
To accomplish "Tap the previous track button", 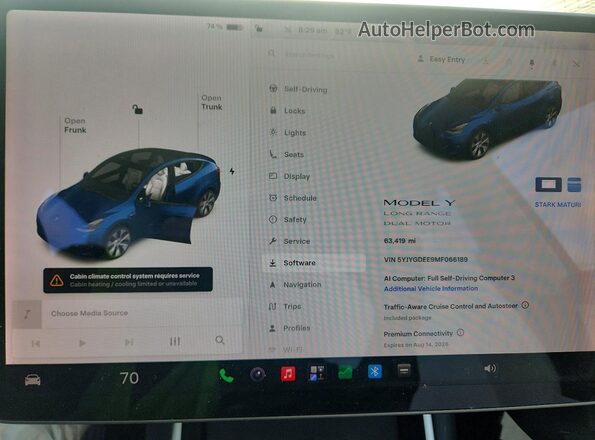I will coord(36,344).
